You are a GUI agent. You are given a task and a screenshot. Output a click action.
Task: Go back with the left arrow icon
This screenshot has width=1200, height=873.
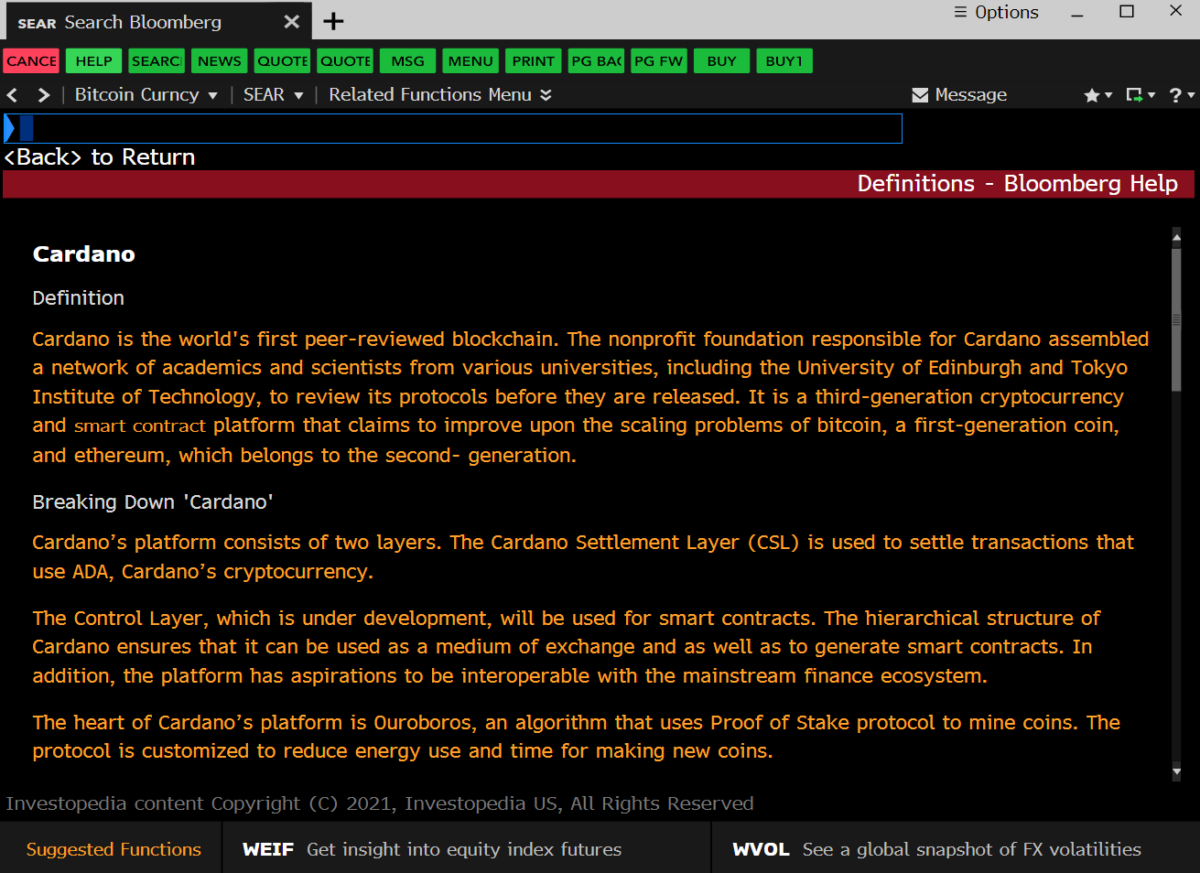13,95
